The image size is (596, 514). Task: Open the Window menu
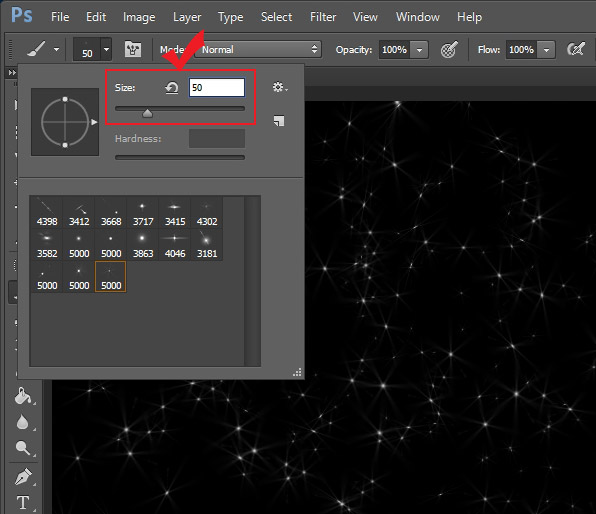pos(418,17)
